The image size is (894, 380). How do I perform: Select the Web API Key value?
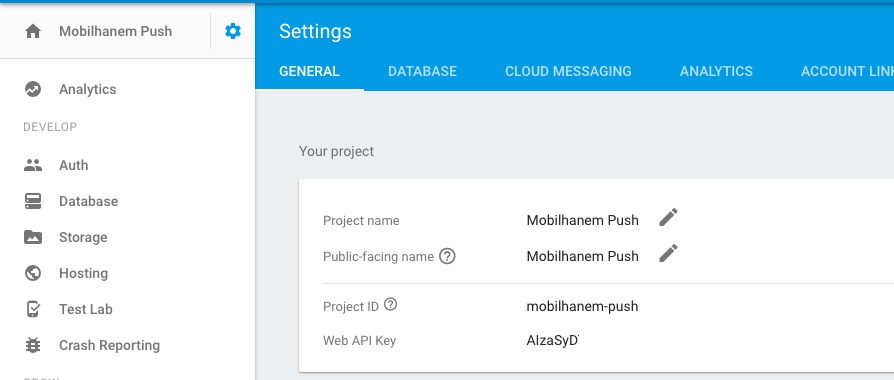(x=552, y=341)
